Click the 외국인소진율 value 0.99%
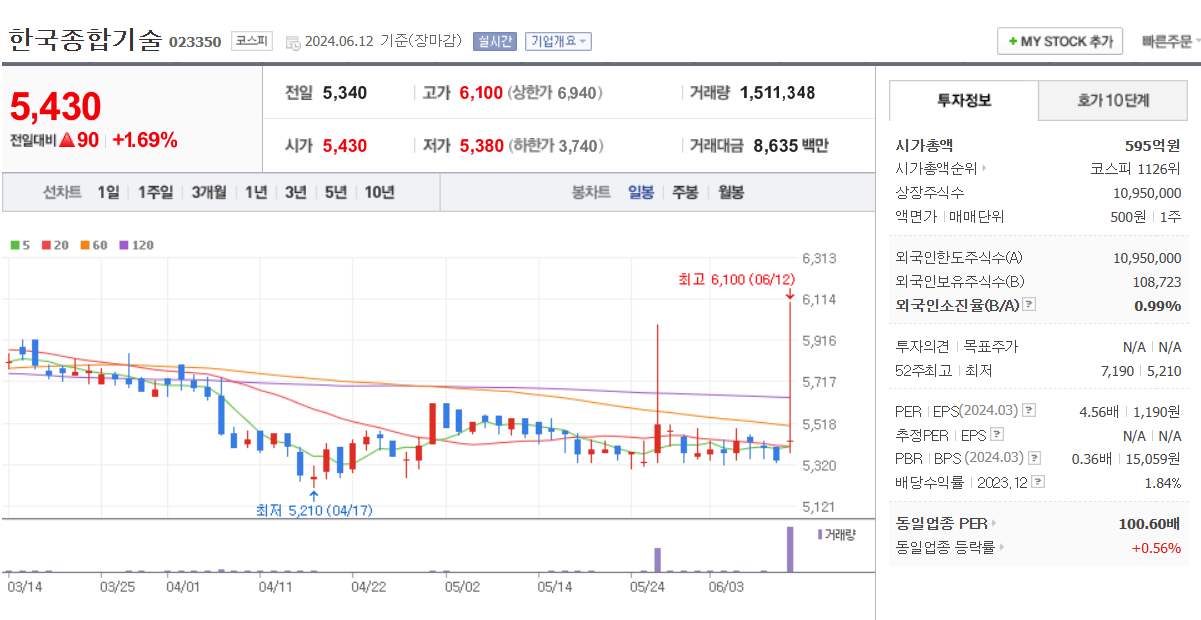The image size is (1201, 620). click(1157, 306)
